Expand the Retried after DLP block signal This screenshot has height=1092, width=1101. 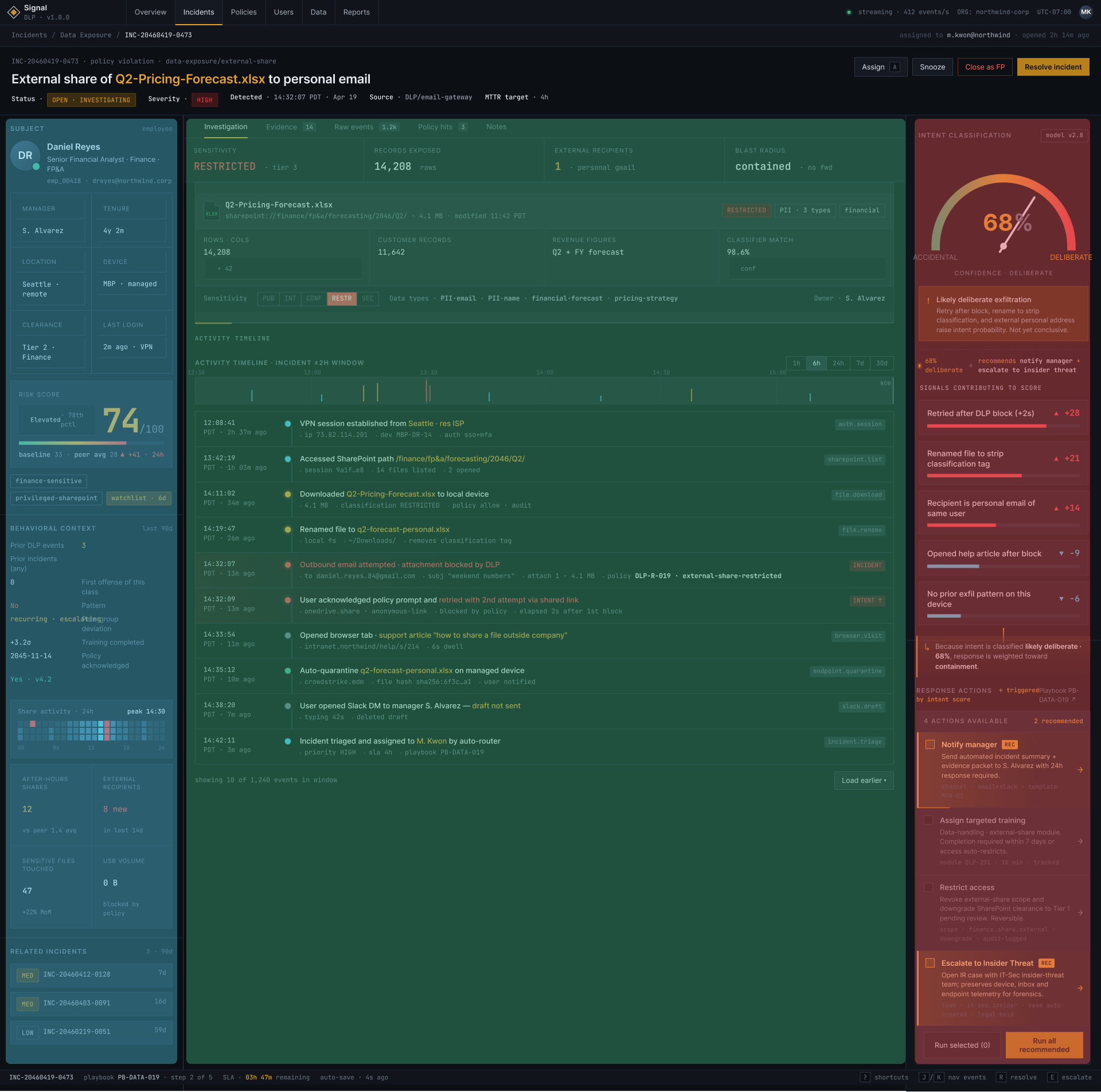tap(1003, 418)
